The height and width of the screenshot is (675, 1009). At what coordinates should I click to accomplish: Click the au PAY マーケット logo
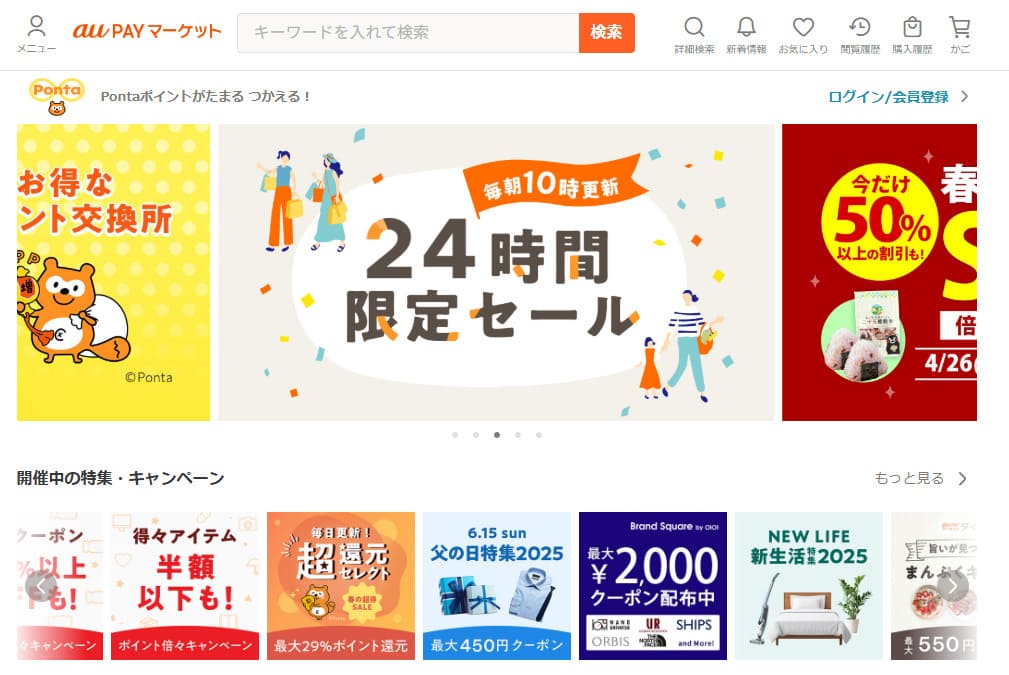147,31
